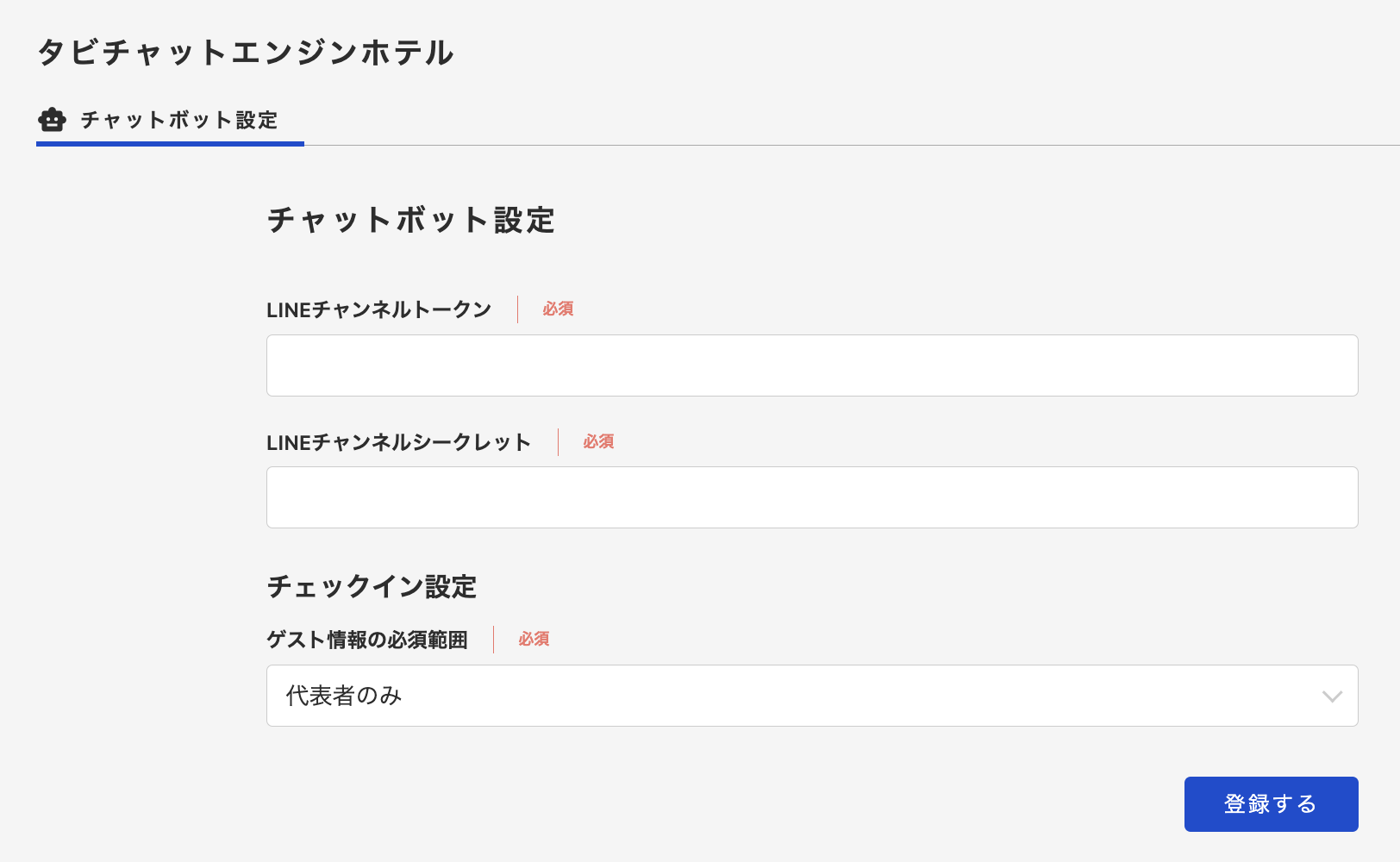1400x862 pixels.
Task: Click red divider after LINEチャンネルシークレット label
Action: coord(558,442)
